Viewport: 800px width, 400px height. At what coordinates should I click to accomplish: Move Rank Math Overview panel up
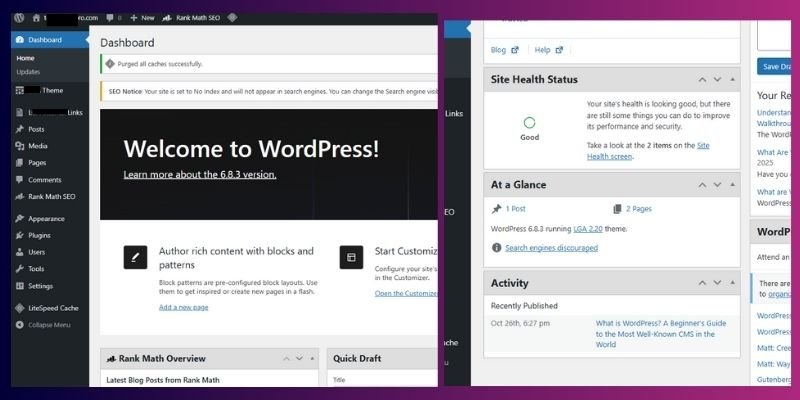[x=287, y=359]
